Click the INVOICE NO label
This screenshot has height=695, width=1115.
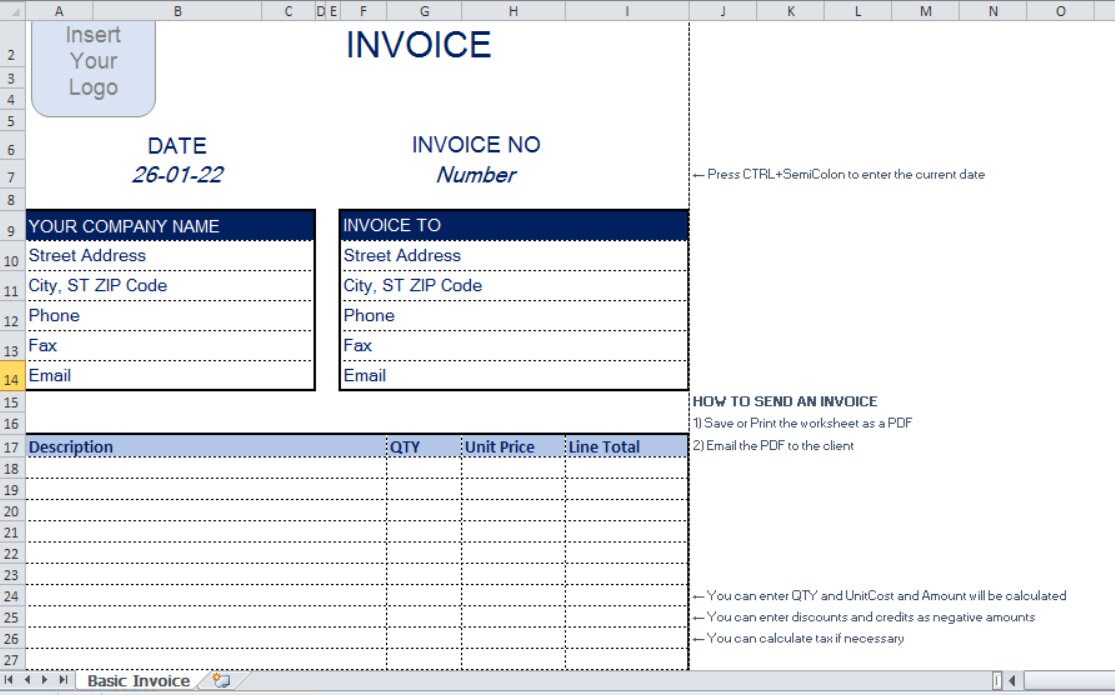476,145
